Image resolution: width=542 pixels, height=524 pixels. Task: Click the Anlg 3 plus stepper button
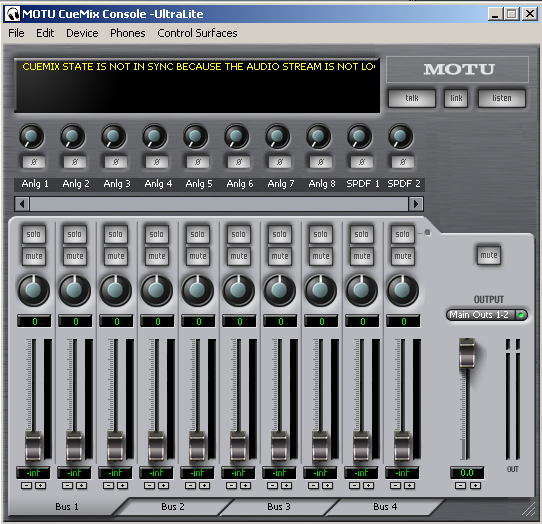point(122,486)
